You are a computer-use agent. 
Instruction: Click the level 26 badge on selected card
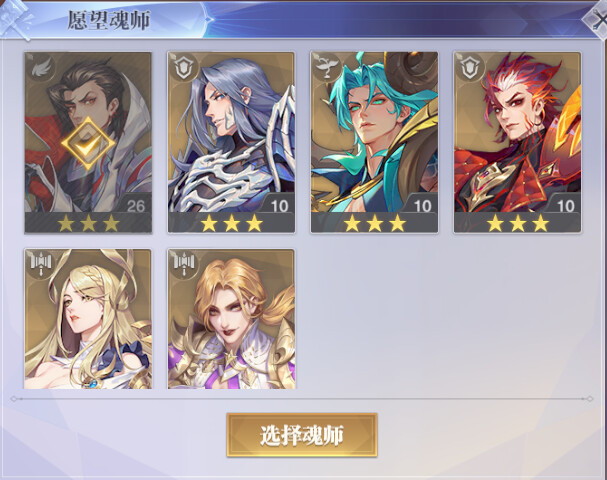(x=135, y=205)
